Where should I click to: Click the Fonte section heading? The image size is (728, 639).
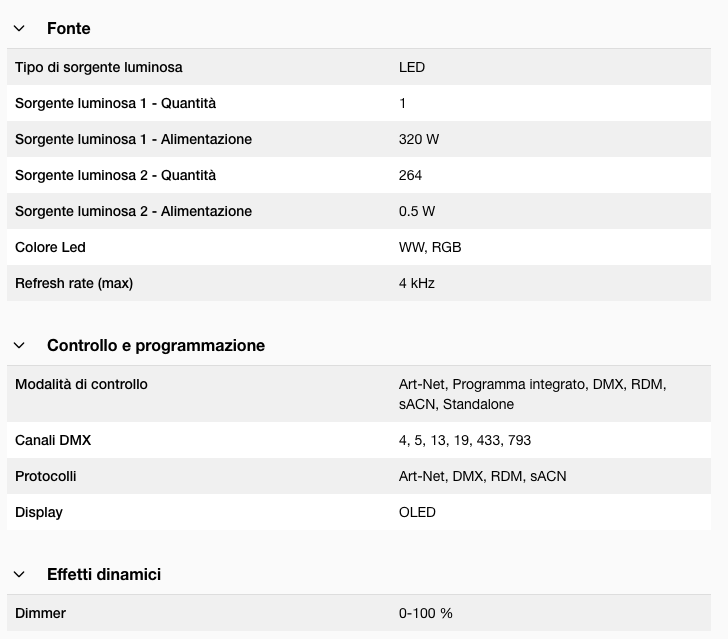(x=68, y=29)
